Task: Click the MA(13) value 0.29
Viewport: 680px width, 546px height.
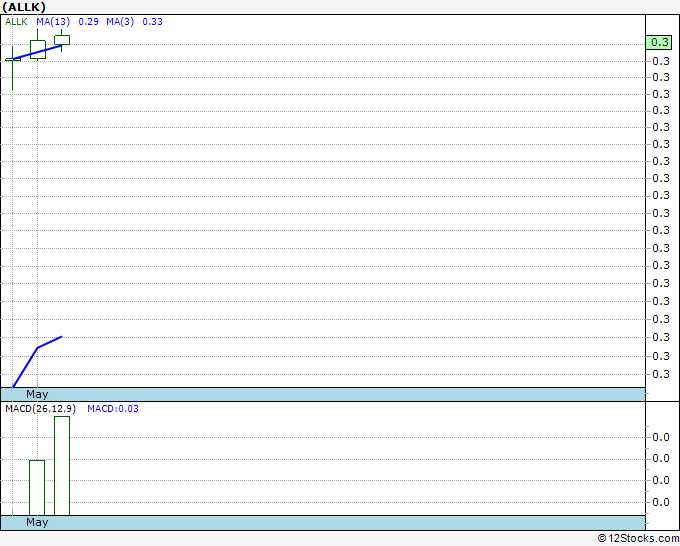Action: coord(88,22)
